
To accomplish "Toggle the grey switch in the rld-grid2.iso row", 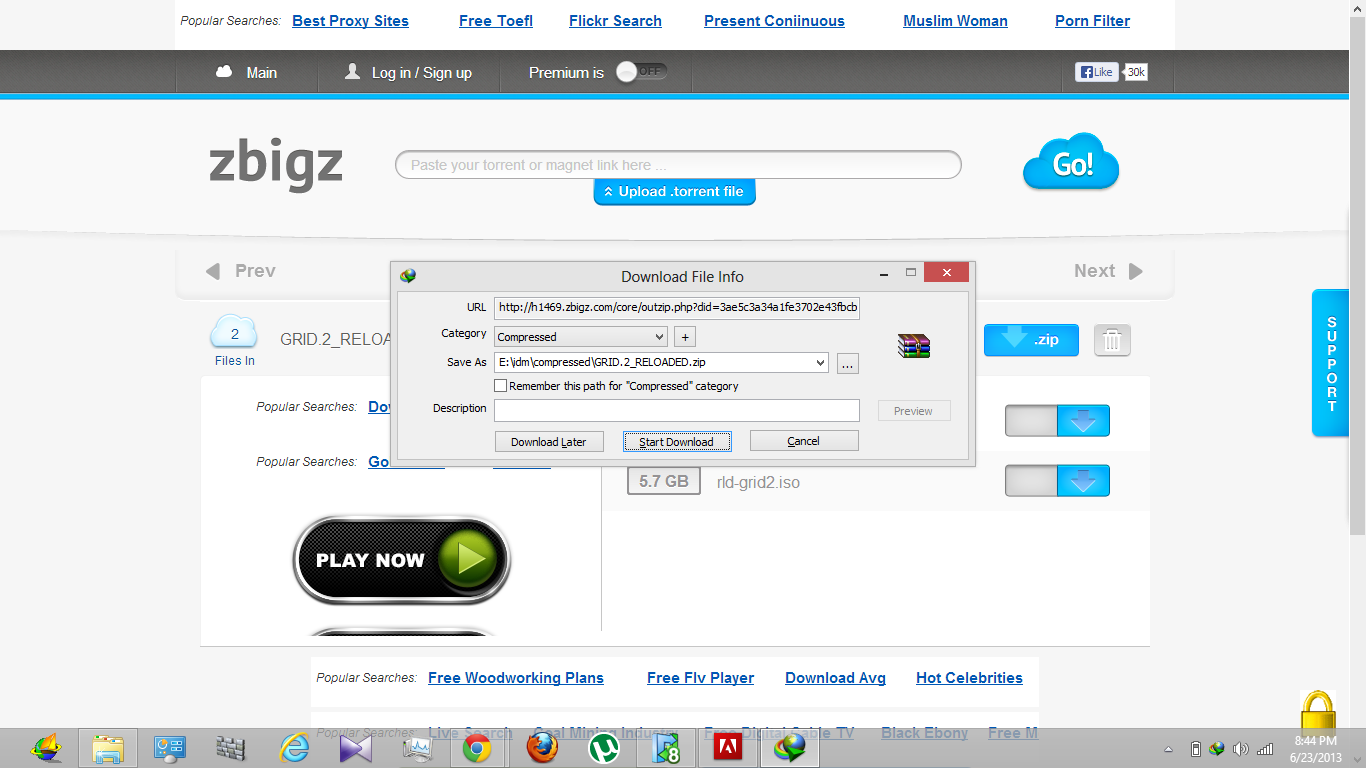I will click(x=1031, y=481).
